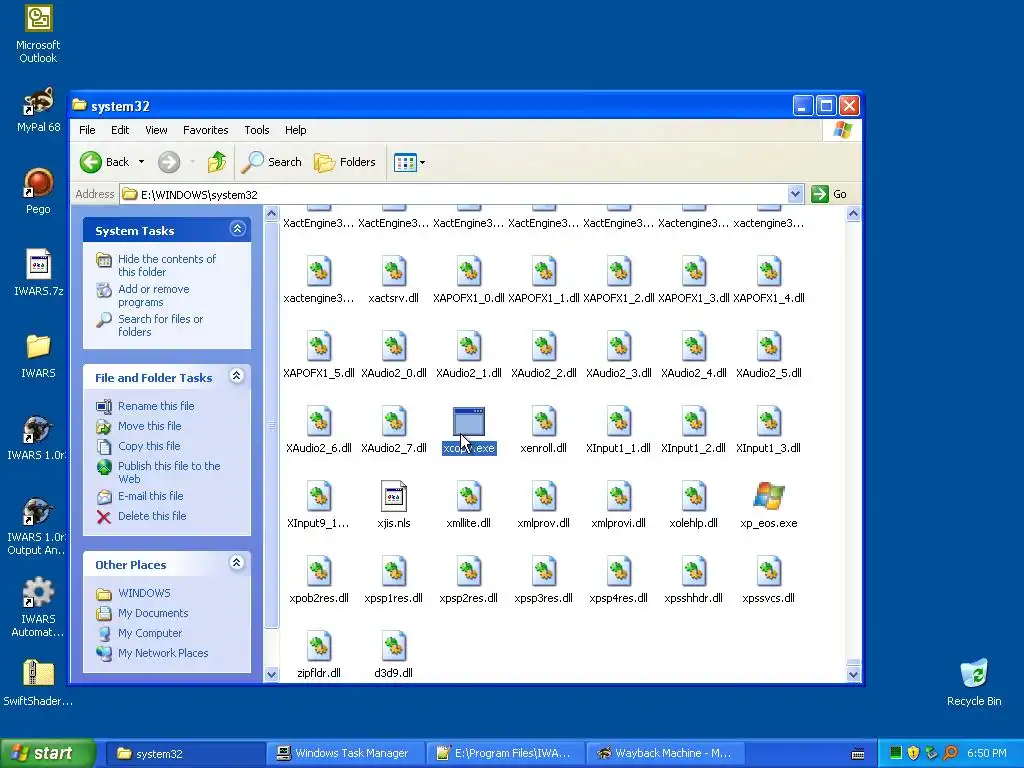Image resolution: width=1024 pixels, height=768 pixels.
Task: Collapse the File and Folder Tasks panel
Action: [237, 376]
